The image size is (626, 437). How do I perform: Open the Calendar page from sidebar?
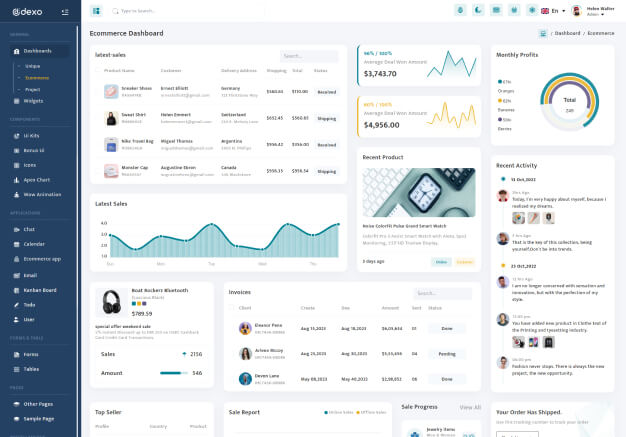point(34,243)
